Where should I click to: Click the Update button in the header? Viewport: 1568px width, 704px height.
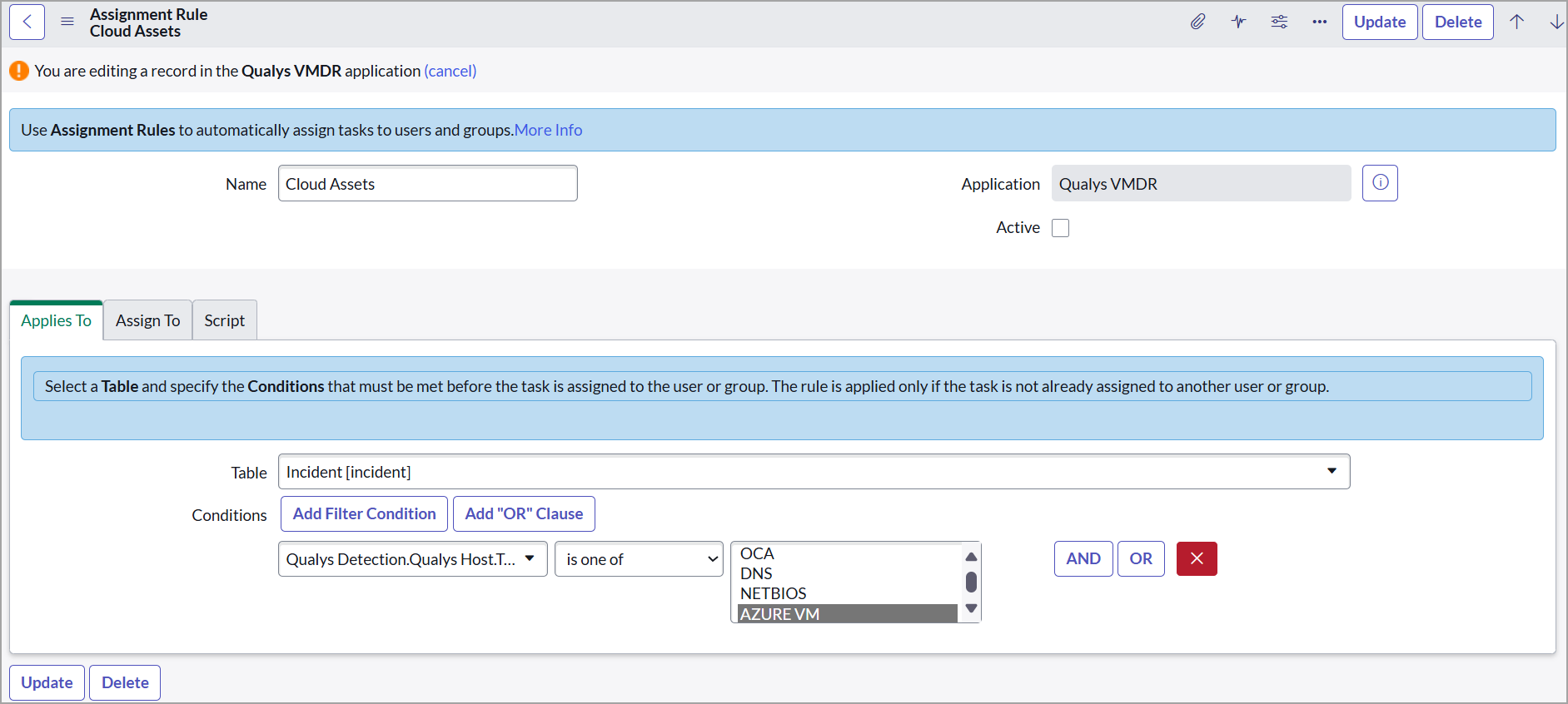pyautogui.click(x=1380, y=22)
